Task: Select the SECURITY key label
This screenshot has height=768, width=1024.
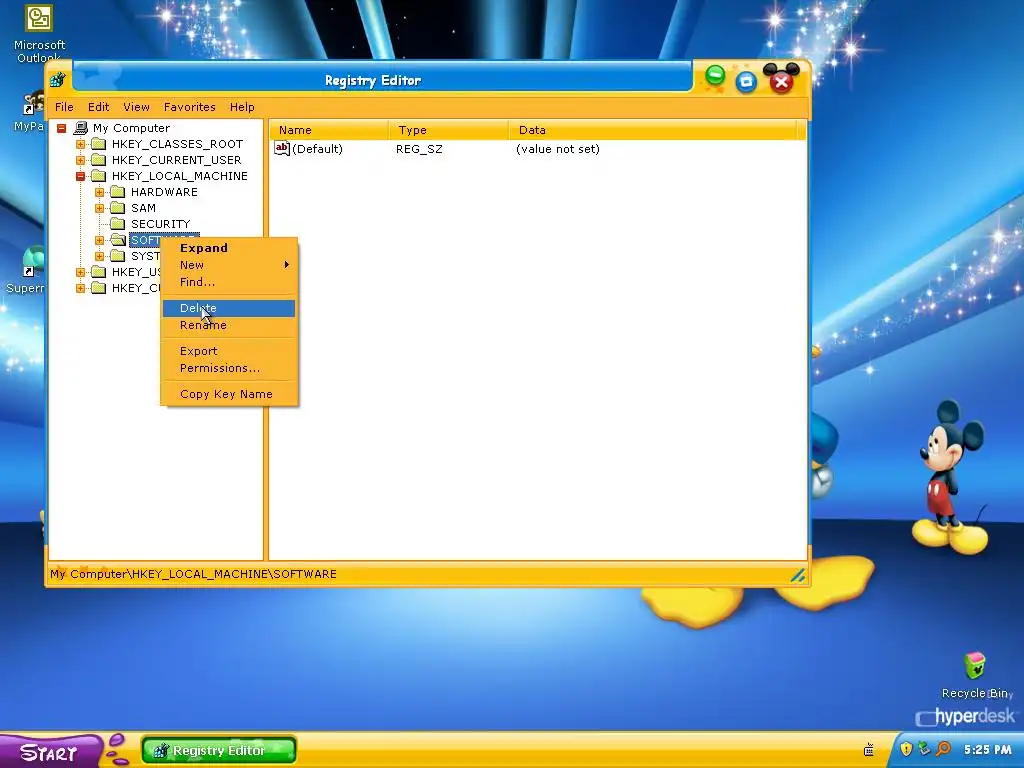Action: coord(161,224)
